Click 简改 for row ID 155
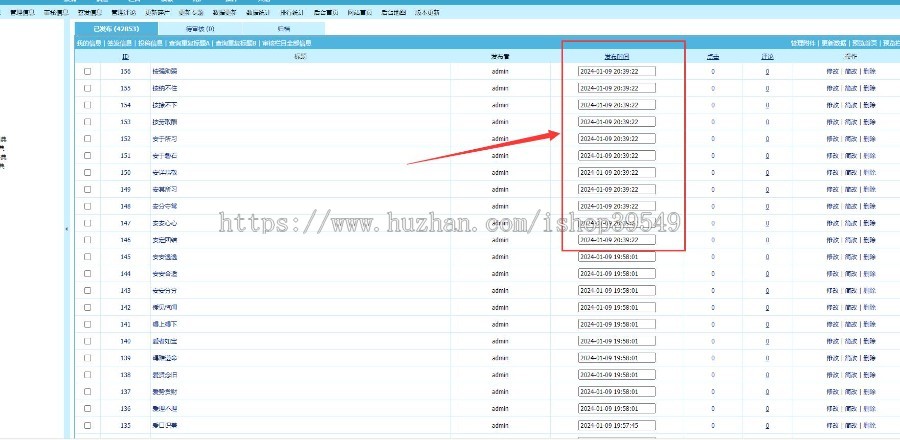 (x=851, y=88)
